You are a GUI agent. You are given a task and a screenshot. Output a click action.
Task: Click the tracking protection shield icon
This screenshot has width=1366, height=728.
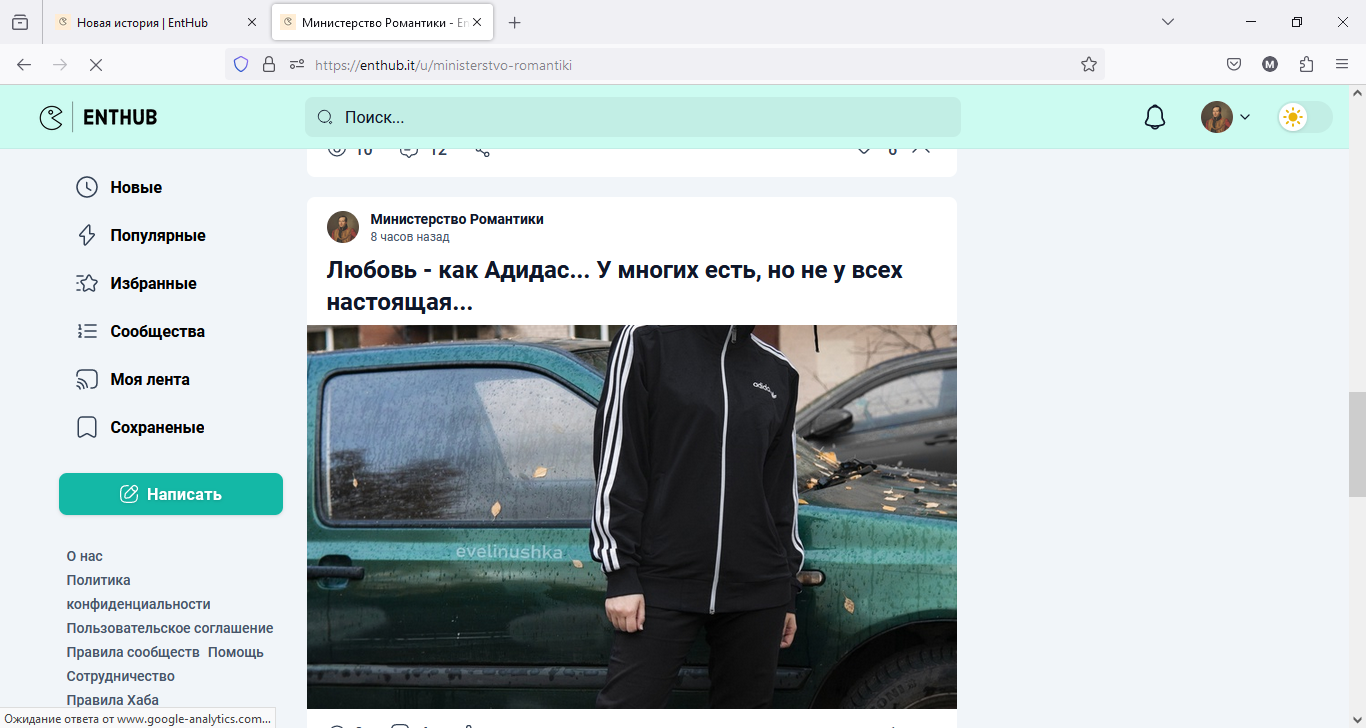240,64
